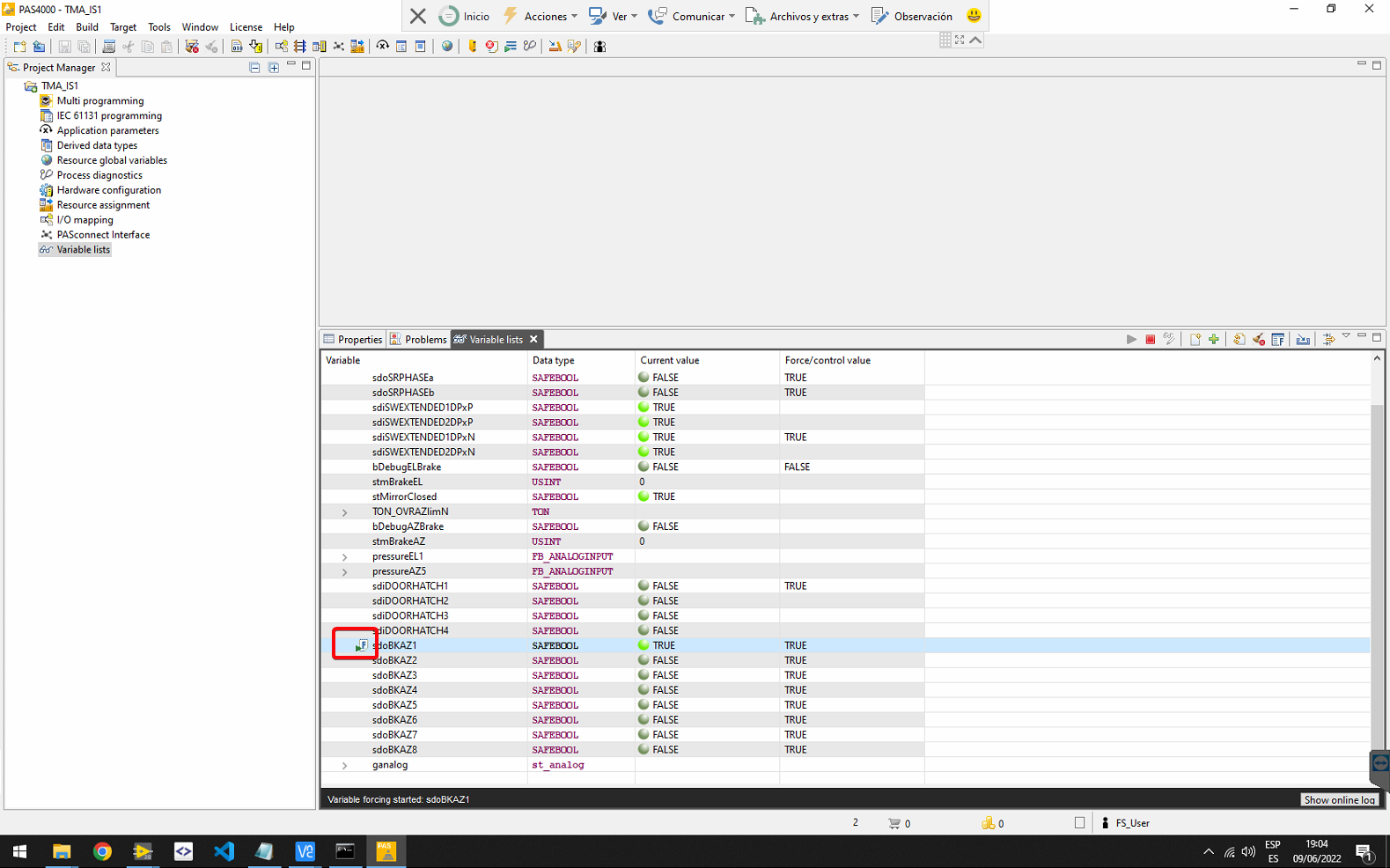Expand the TON_OVRAZlimN variable row

[344, 512]
